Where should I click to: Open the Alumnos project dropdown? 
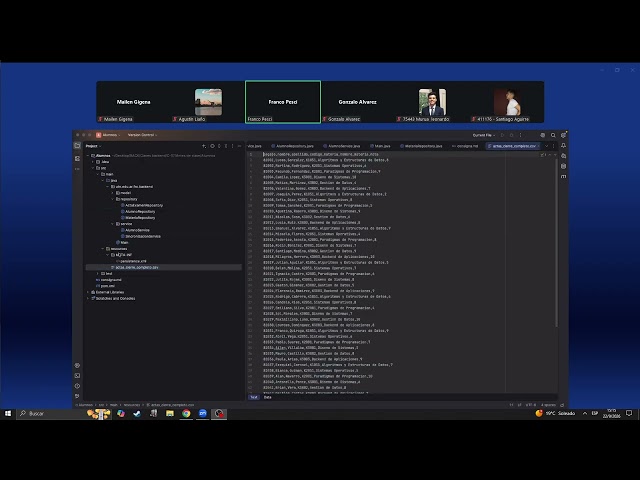[107, 135]
